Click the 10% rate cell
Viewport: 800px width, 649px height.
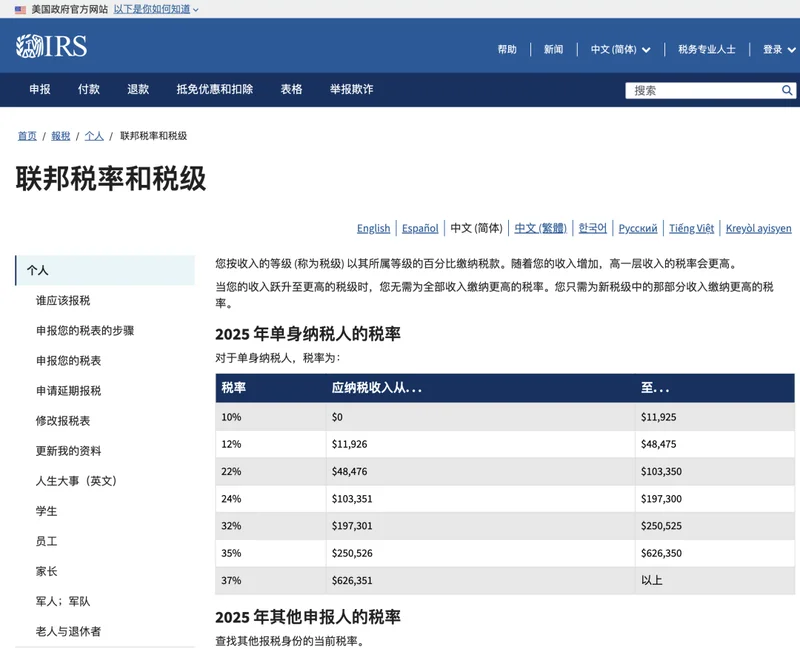click(x=270, y=417)
